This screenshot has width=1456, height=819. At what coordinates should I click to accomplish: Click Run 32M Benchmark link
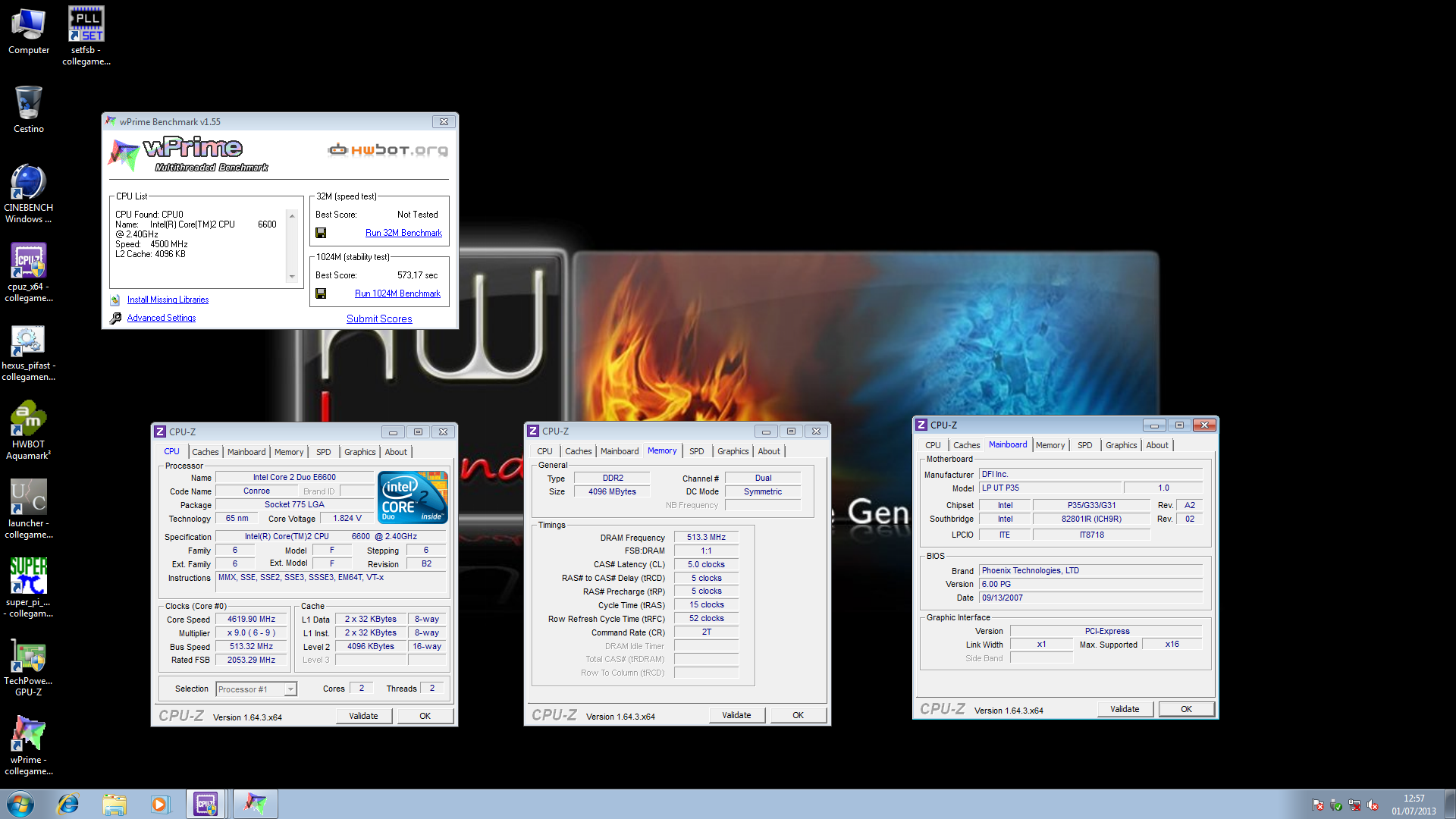pos(403,233)
